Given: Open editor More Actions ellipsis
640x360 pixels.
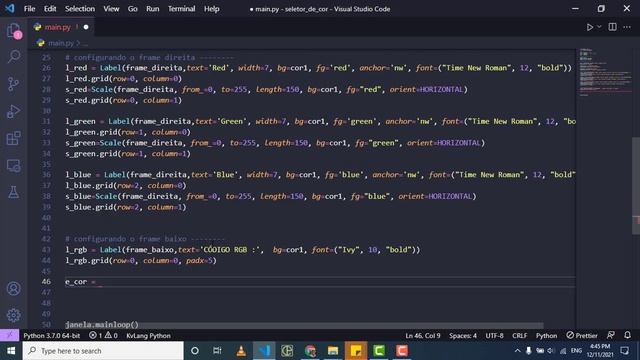Looking at the screenshot, I should 627,27.
